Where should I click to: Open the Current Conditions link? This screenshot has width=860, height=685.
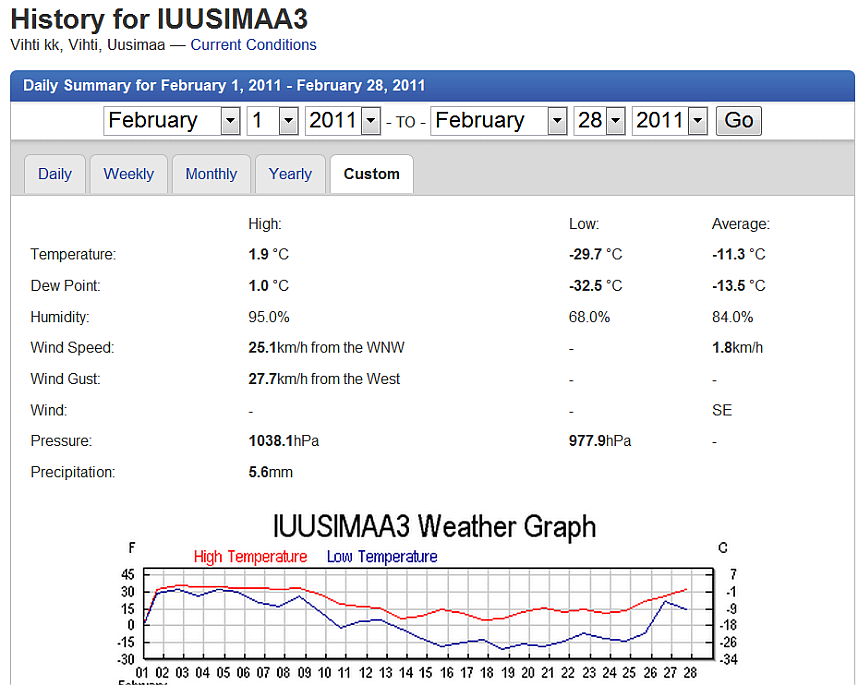[253, 45]
